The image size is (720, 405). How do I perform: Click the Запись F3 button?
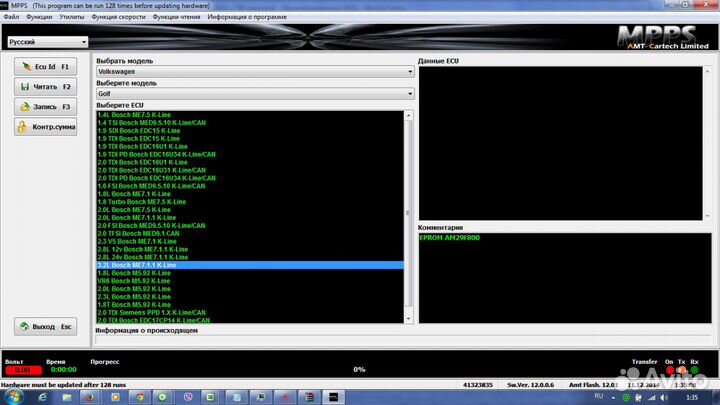(45, 107)
